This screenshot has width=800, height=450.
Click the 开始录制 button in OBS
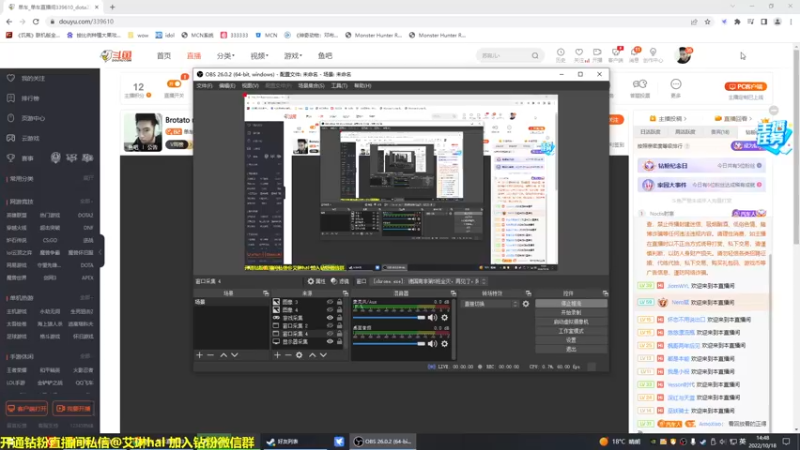pos(571,313)
